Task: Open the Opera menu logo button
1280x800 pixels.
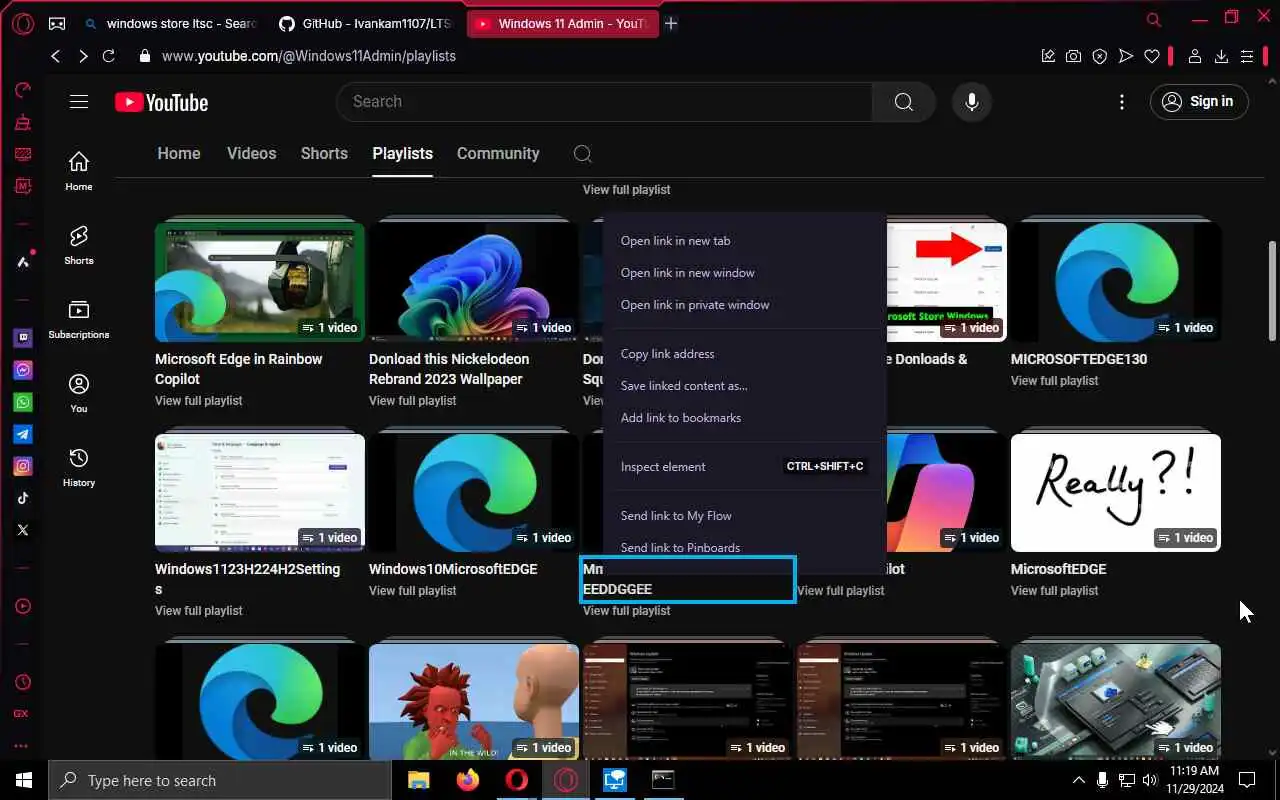Action: pos(22,23)
